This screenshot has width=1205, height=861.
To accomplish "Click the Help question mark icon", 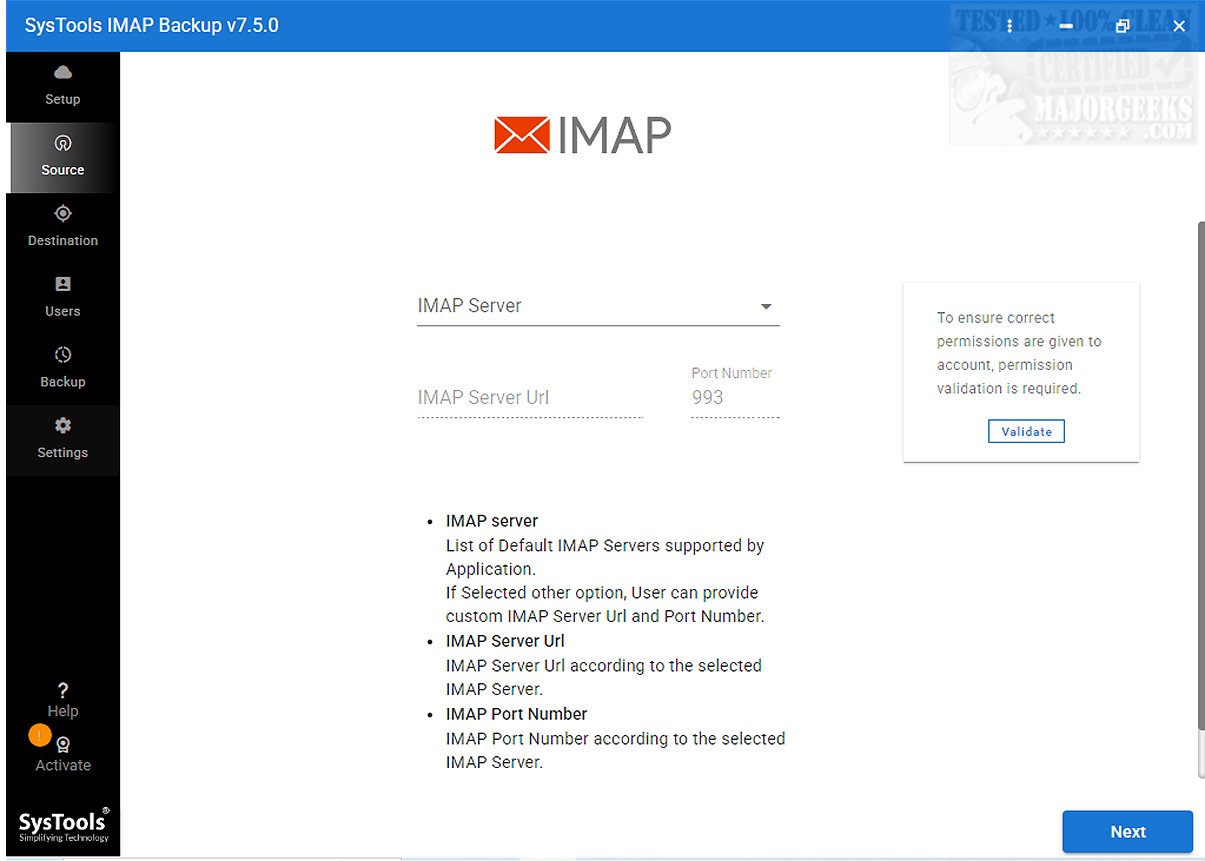I will click(63, 690).
